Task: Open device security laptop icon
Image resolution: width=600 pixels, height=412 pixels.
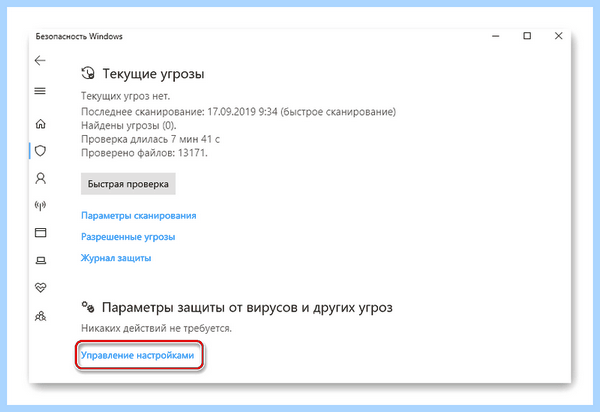Action: [41, 261]
